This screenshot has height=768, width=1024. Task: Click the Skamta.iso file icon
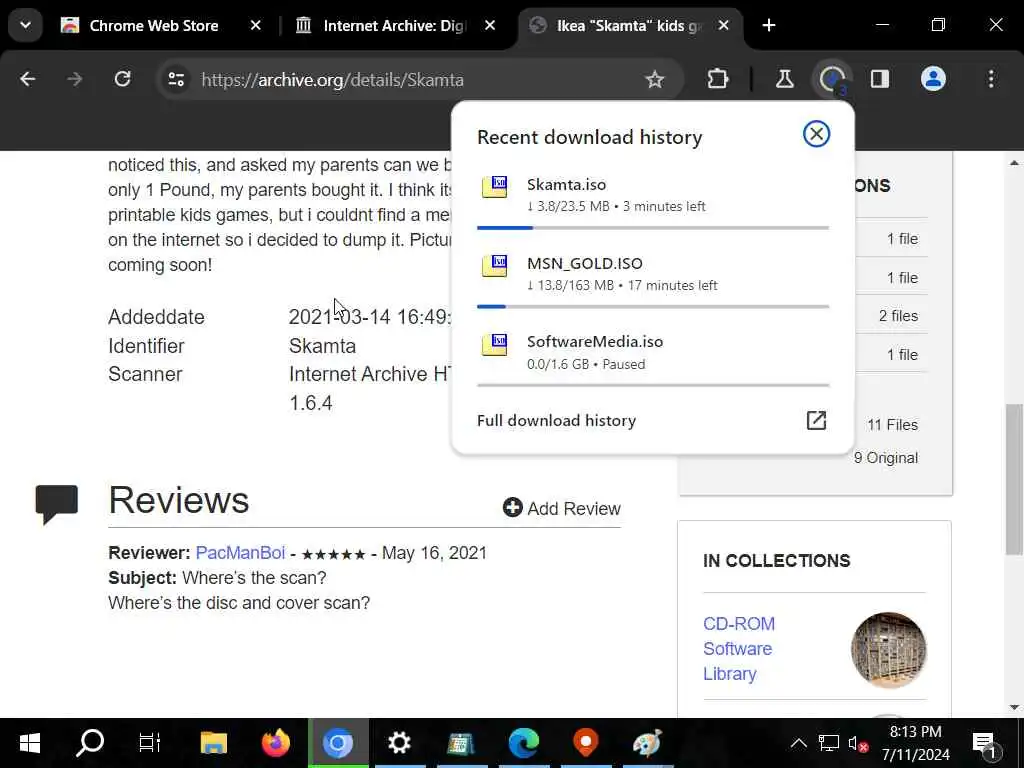[494, 187]
